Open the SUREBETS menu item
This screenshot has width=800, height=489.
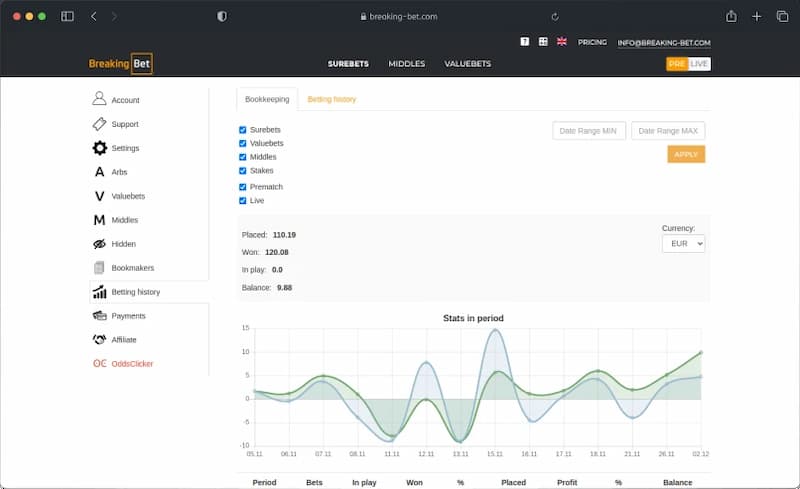[348, 64]
